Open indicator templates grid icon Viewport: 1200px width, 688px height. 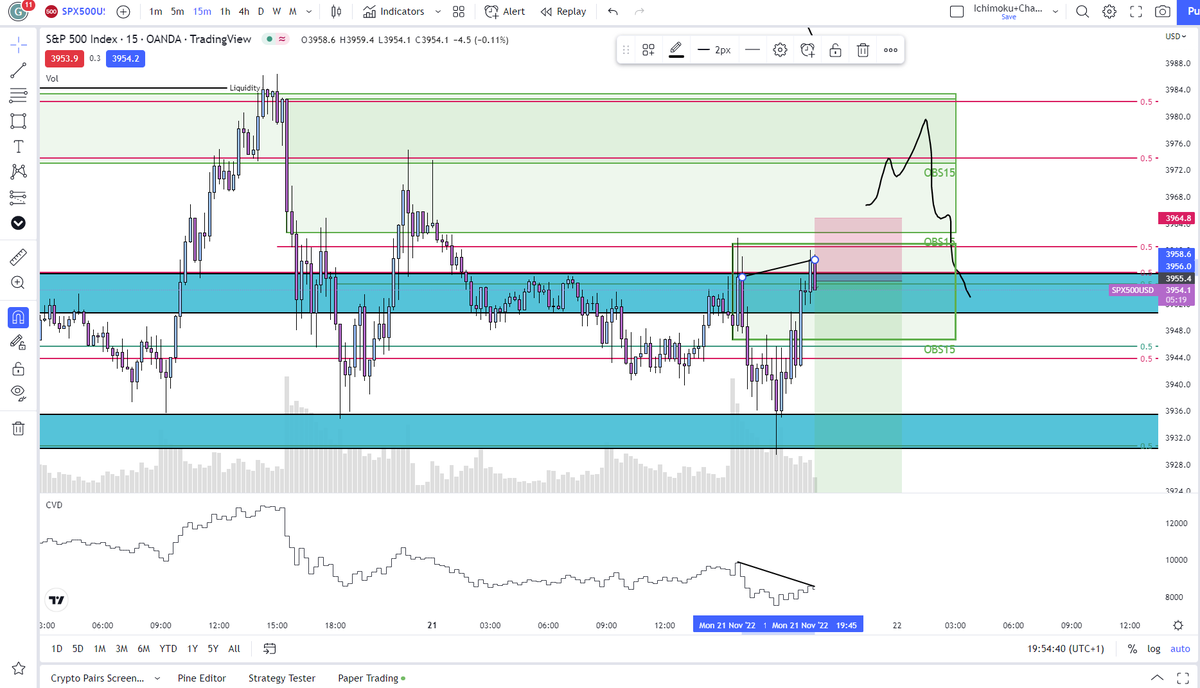pyautogui.click(x=458, y=12)
